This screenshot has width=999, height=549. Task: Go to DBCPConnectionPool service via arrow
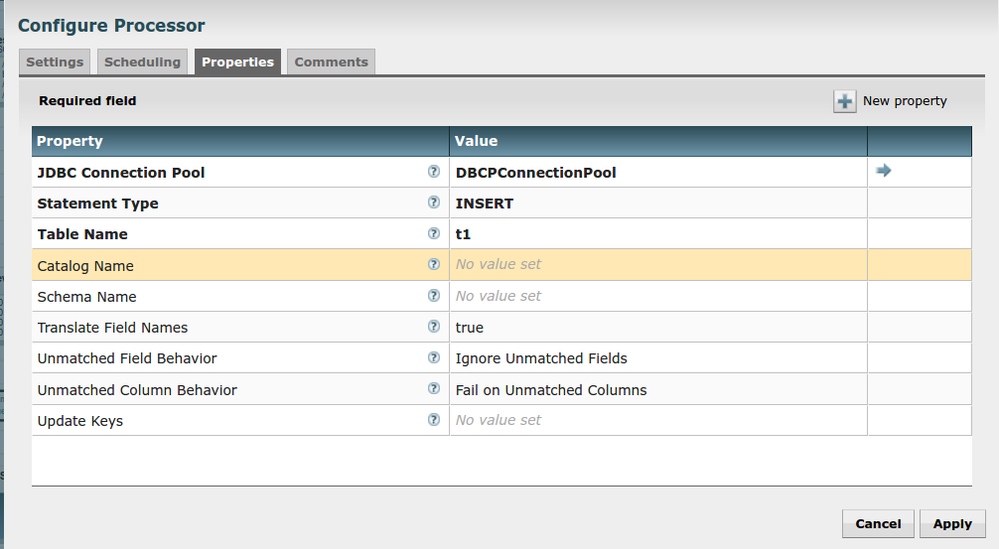coord(883,171)
